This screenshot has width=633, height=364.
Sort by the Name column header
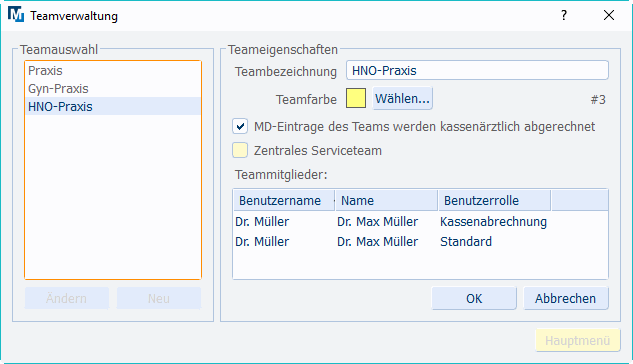[387, 201]
